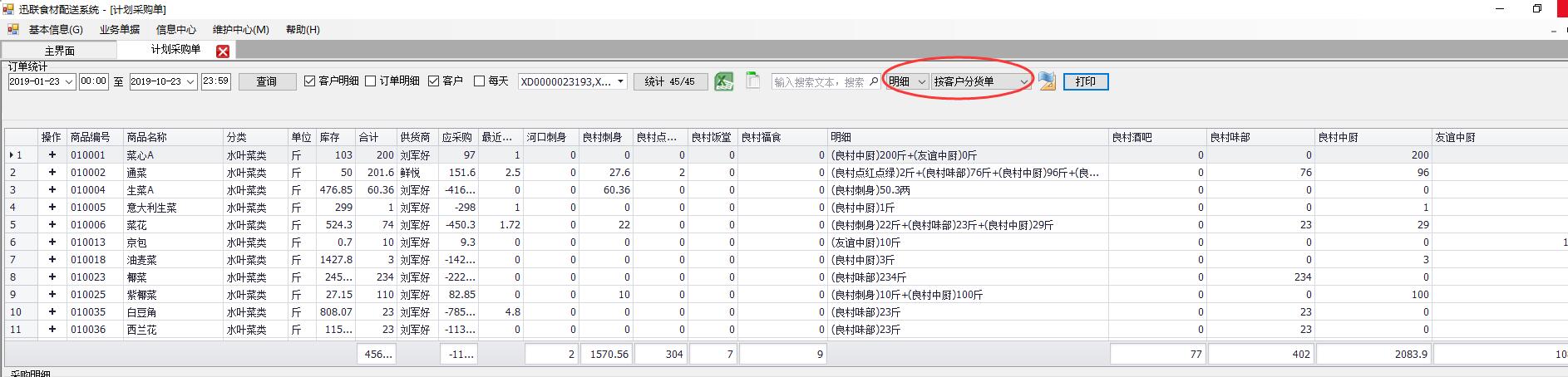Screen dimensions: 1568x377
Task: Click the paste clipboard icon beside the Excel icon
Action: click(752, 81)
